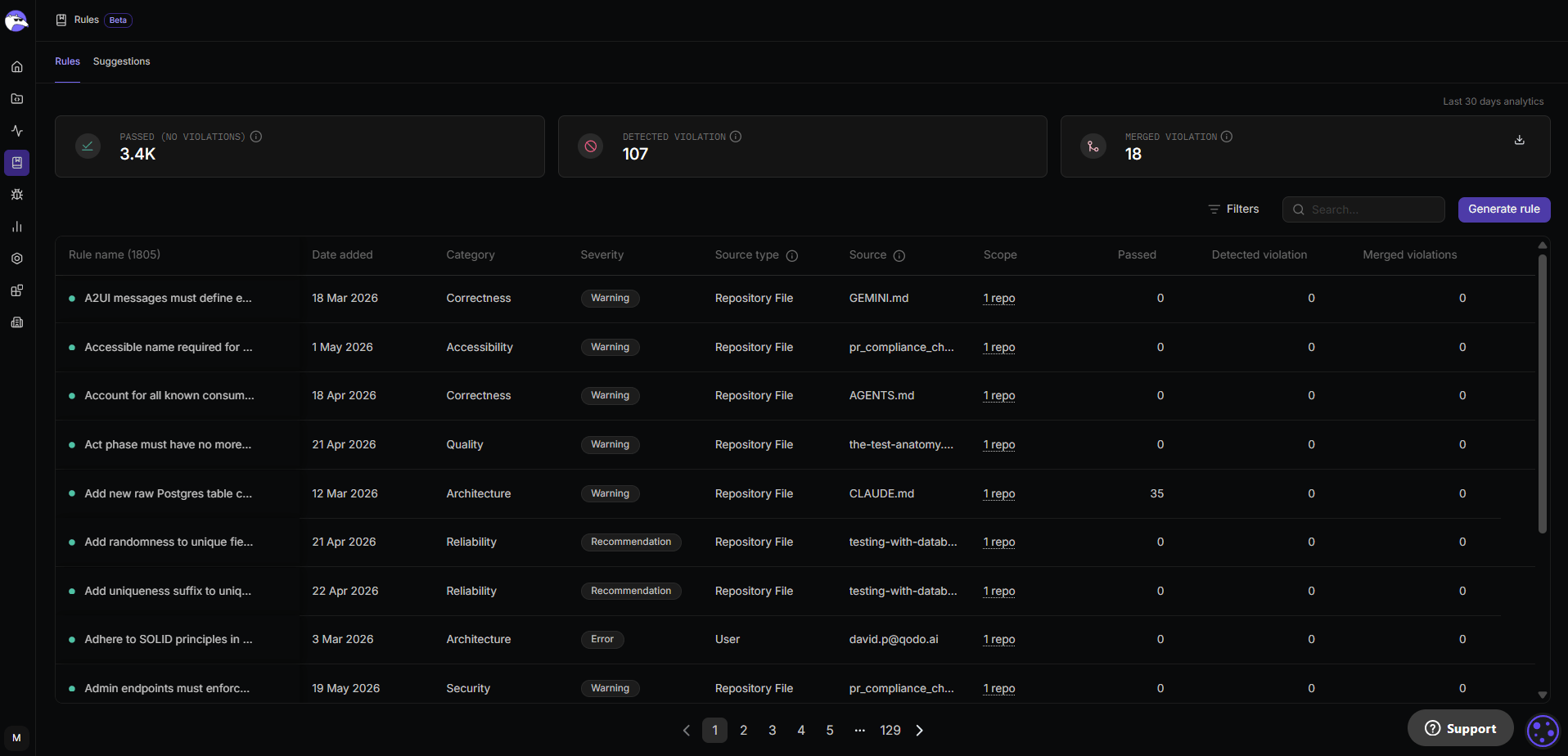Go to page 129
This screenshot has width=1568, height=756.
[x=890, y=731]
